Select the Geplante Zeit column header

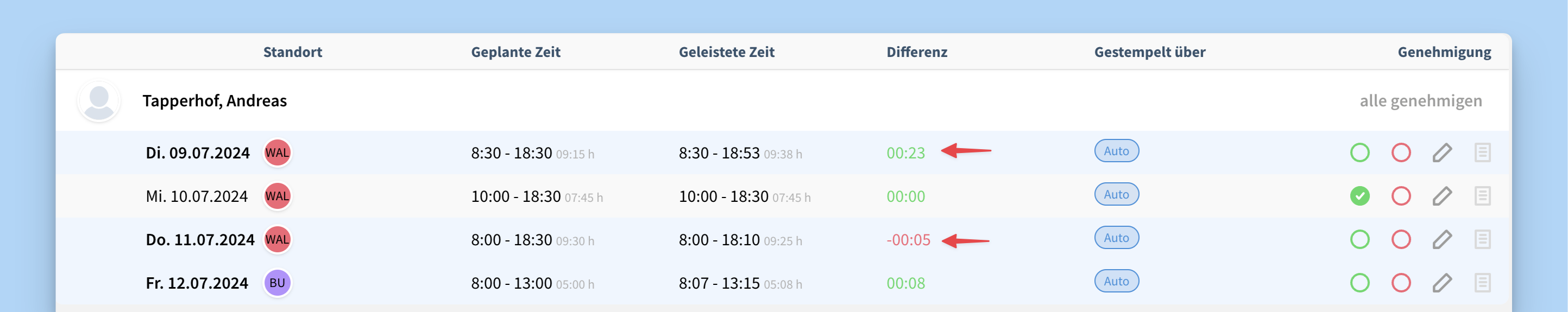click(515, 52)
